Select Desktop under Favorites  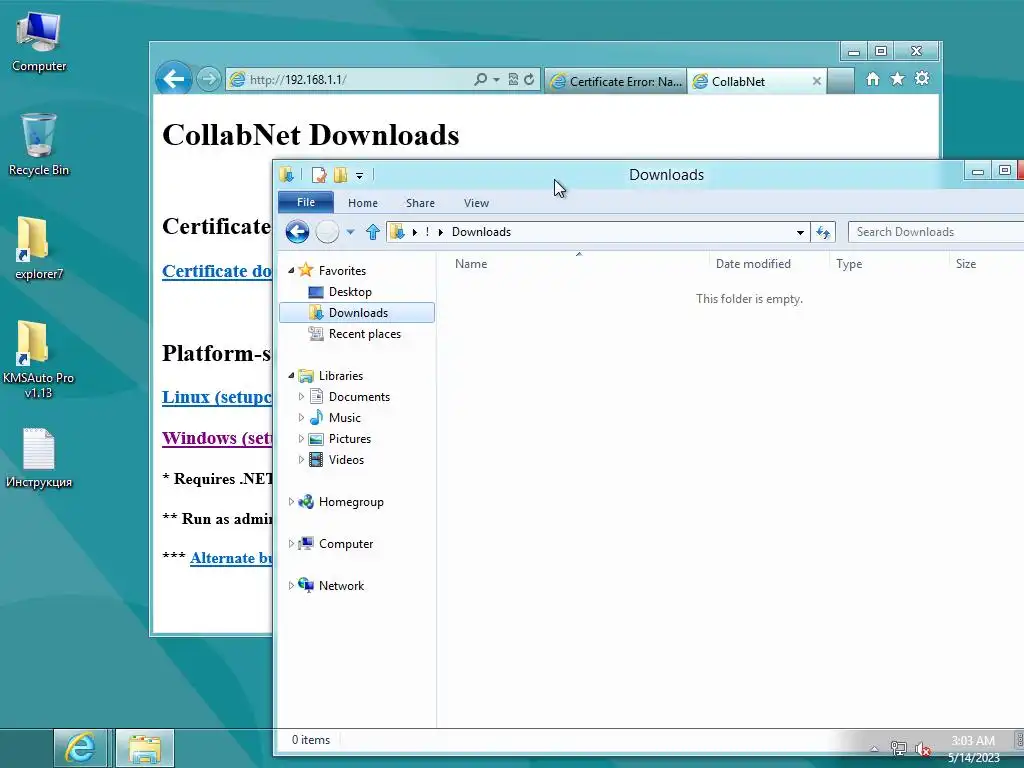pos(350,292)
